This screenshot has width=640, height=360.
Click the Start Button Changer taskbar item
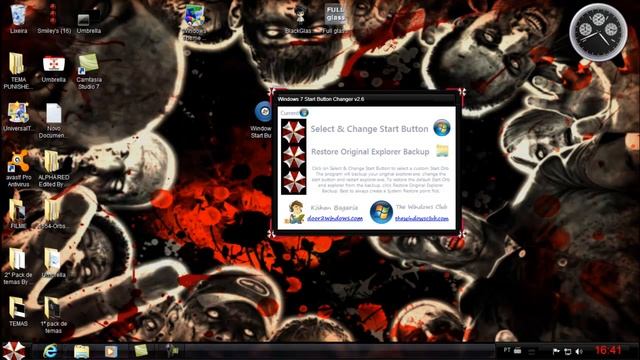click(x=172, y=351)
